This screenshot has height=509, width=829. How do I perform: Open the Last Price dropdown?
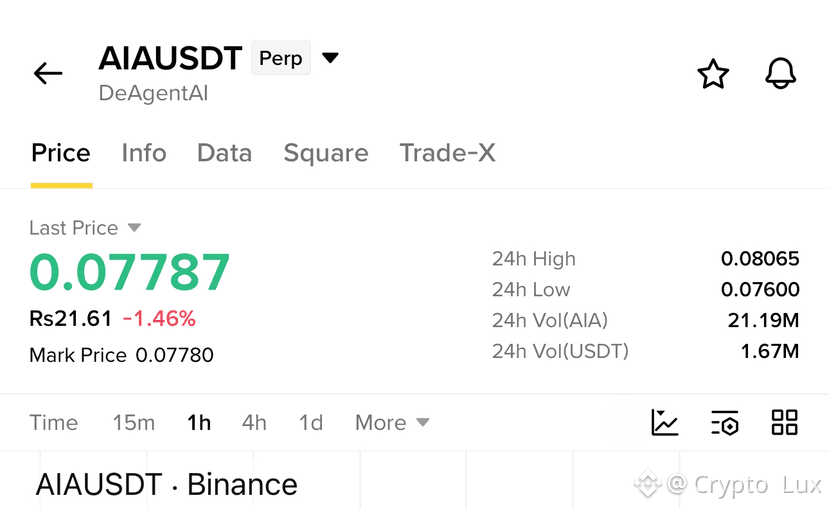point(85,228)
